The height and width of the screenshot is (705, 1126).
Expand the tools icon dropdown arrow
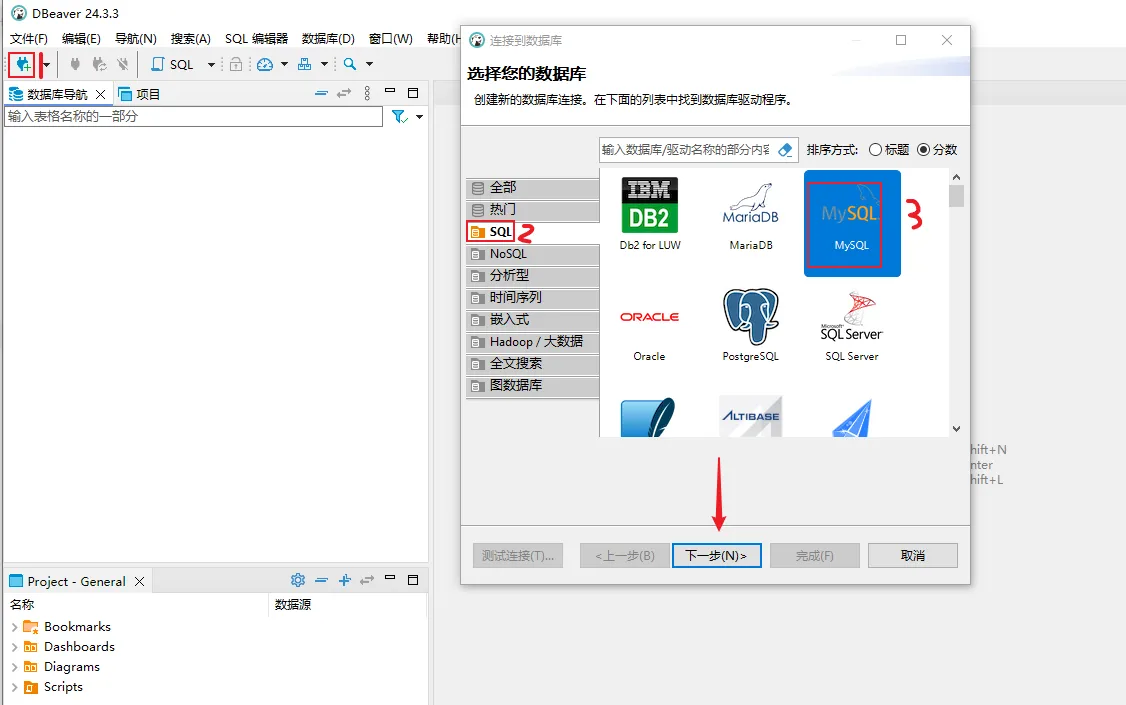click(324, 65)
